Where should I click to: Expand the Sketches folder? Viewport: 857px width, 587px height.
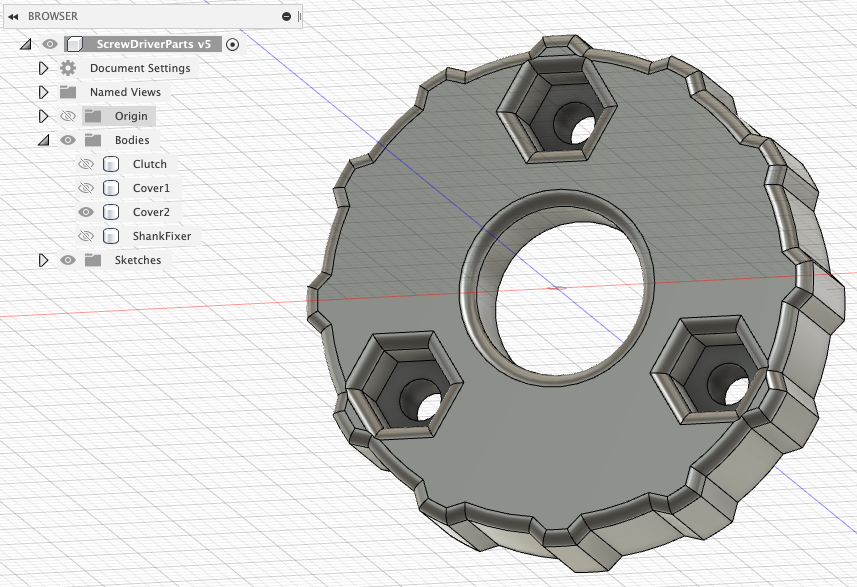click(43, 260)
